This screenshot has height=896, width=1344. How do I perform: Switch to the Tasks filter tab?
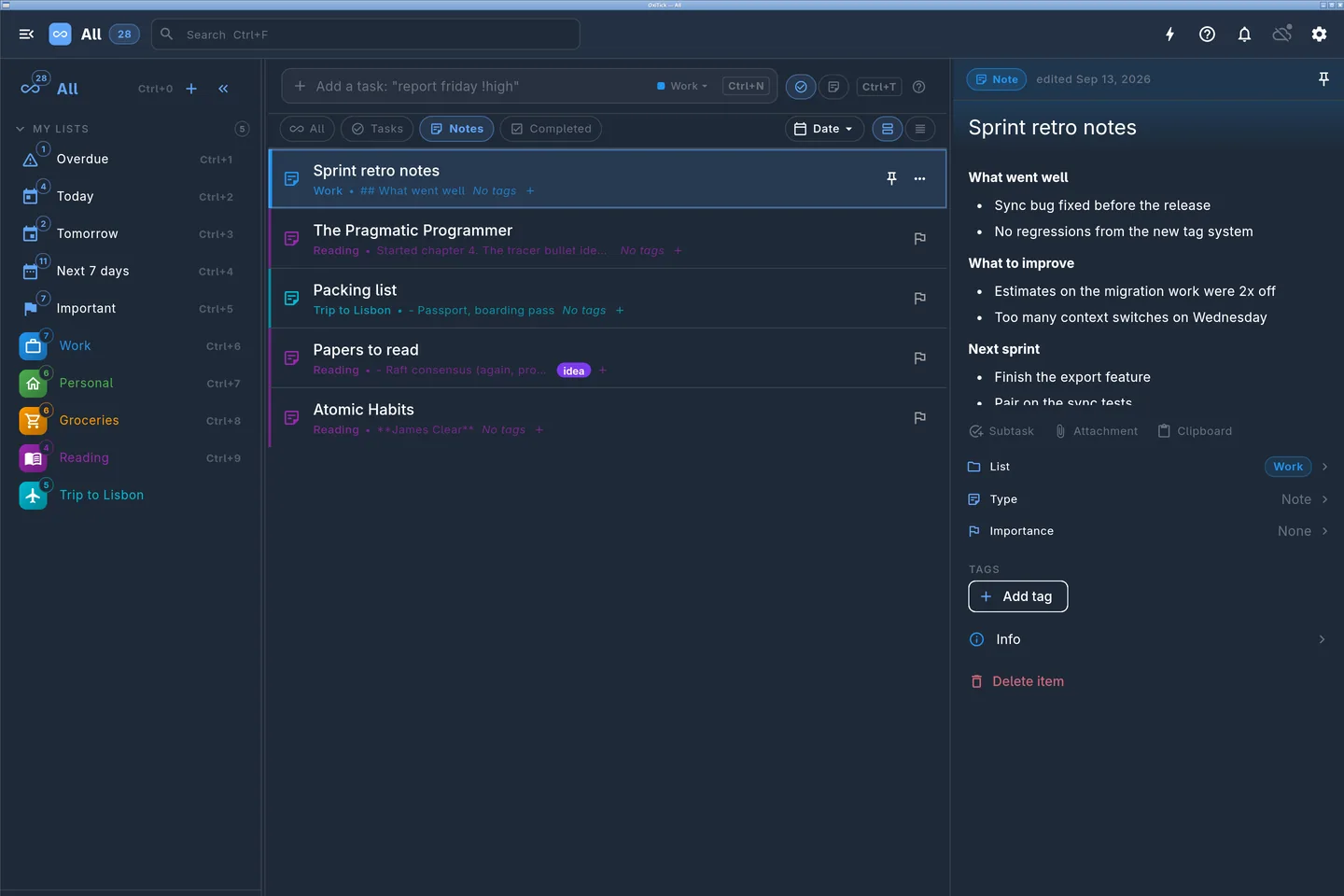click(x=377, y=129)
